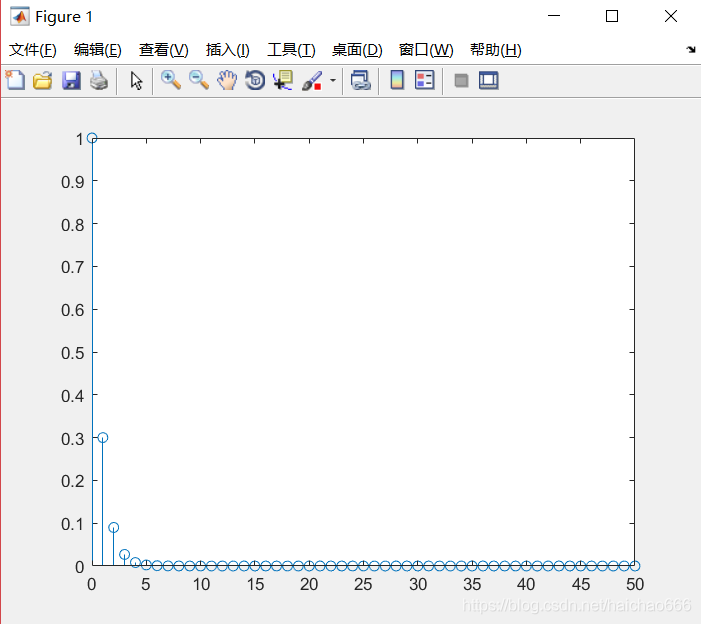Viewport: 701px width, 624px height.
Task: Click the Hide Plot Tools icon
Action: click(x=461, y=81)
